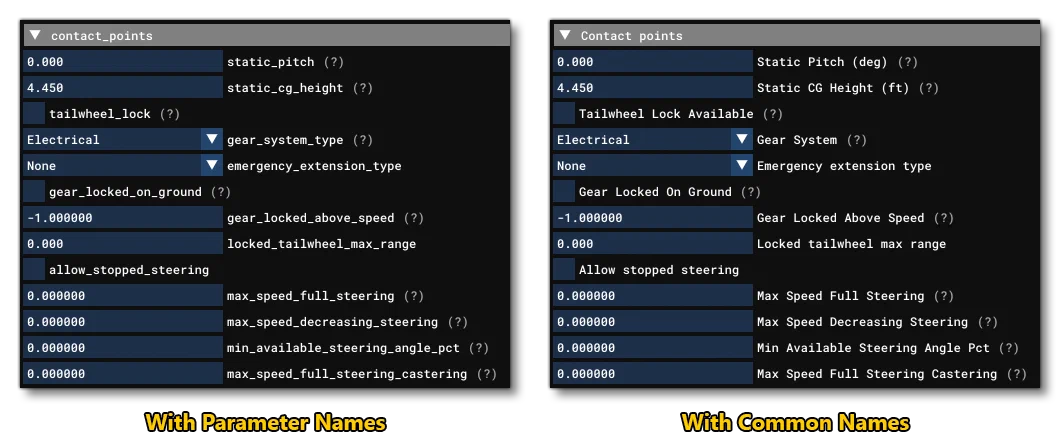Click the gear_locked_above_speed value field
Viewport: 1060px width, 448px height.
(x=123, y=218)
